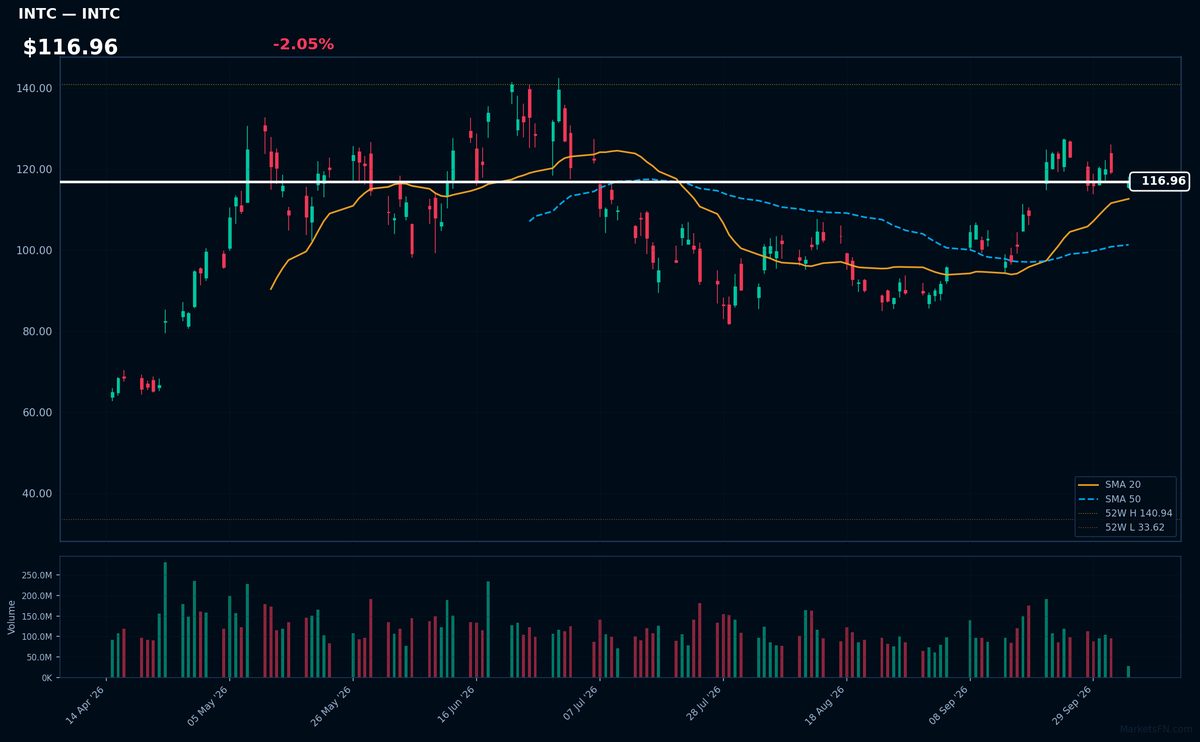The width and height of the screenshot is (1200, 742).
Task: Click the Volume axis title
Action: [12, 617]
